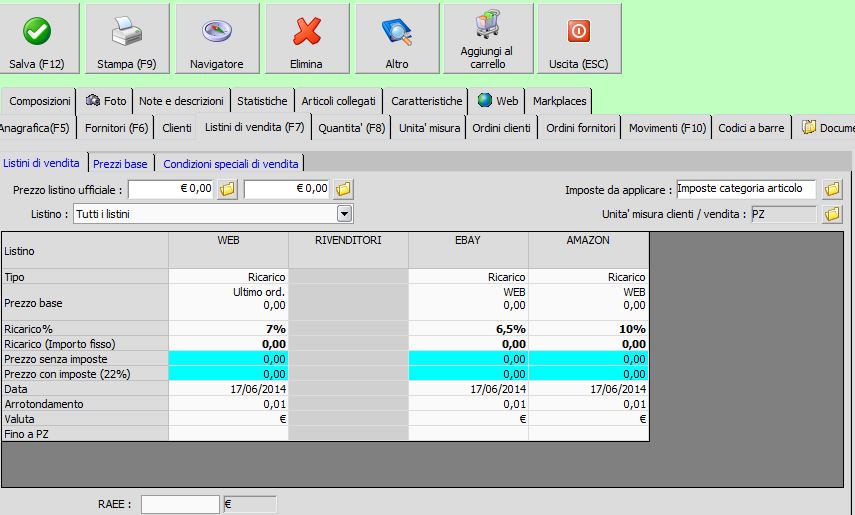
Task: Click the Unita' misura PZ field
Action: coord(784,214)
